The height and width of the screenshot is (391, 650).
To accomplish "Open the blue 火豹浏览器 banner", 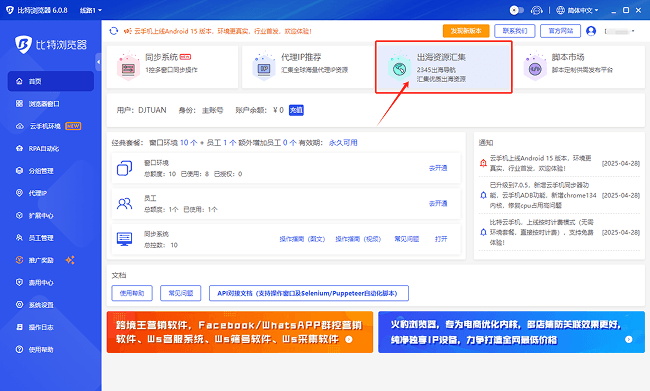I will tap(512, 332).
